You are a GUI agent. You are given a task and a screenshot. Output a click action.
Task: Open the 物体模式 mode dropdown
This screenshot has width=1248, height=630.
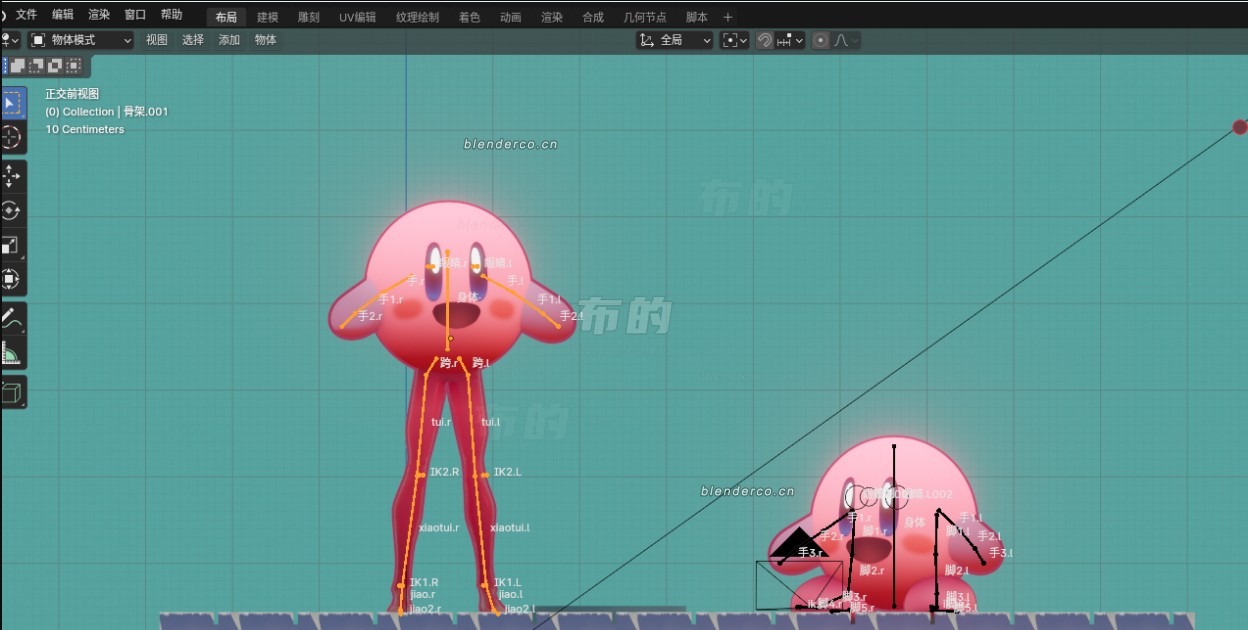coord(81,40)
